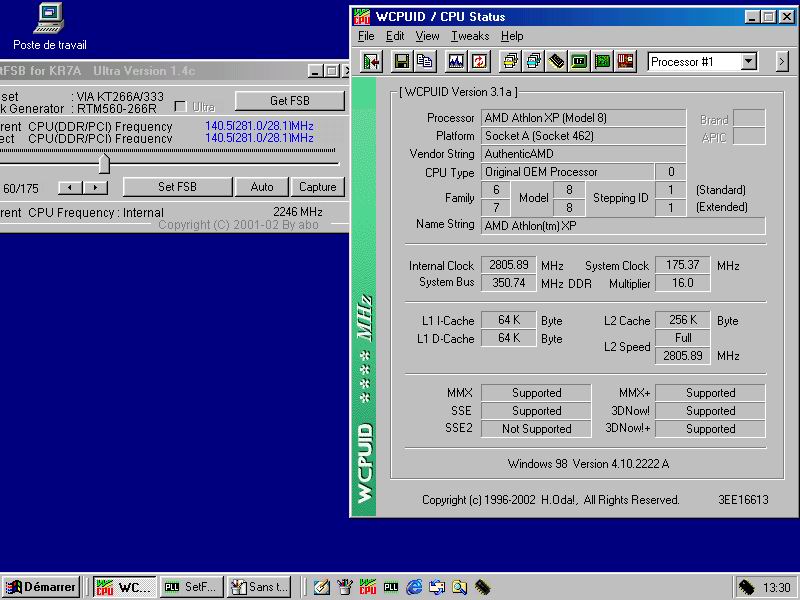Open the Processor #1 dropdown
This screenshot has width=800, height=600.
[x=748, y=62]
